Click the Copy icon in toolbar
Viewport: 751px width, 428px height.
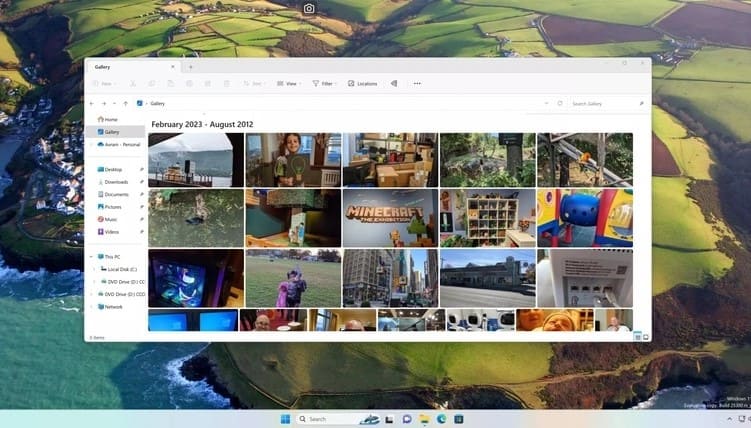pyautogui.click(x=151, y=84)
